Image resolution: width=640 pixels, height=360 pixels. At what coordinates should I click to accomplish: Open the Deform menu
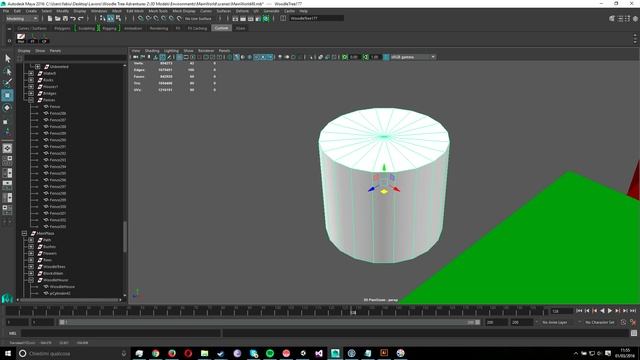[x=242, y=11]
